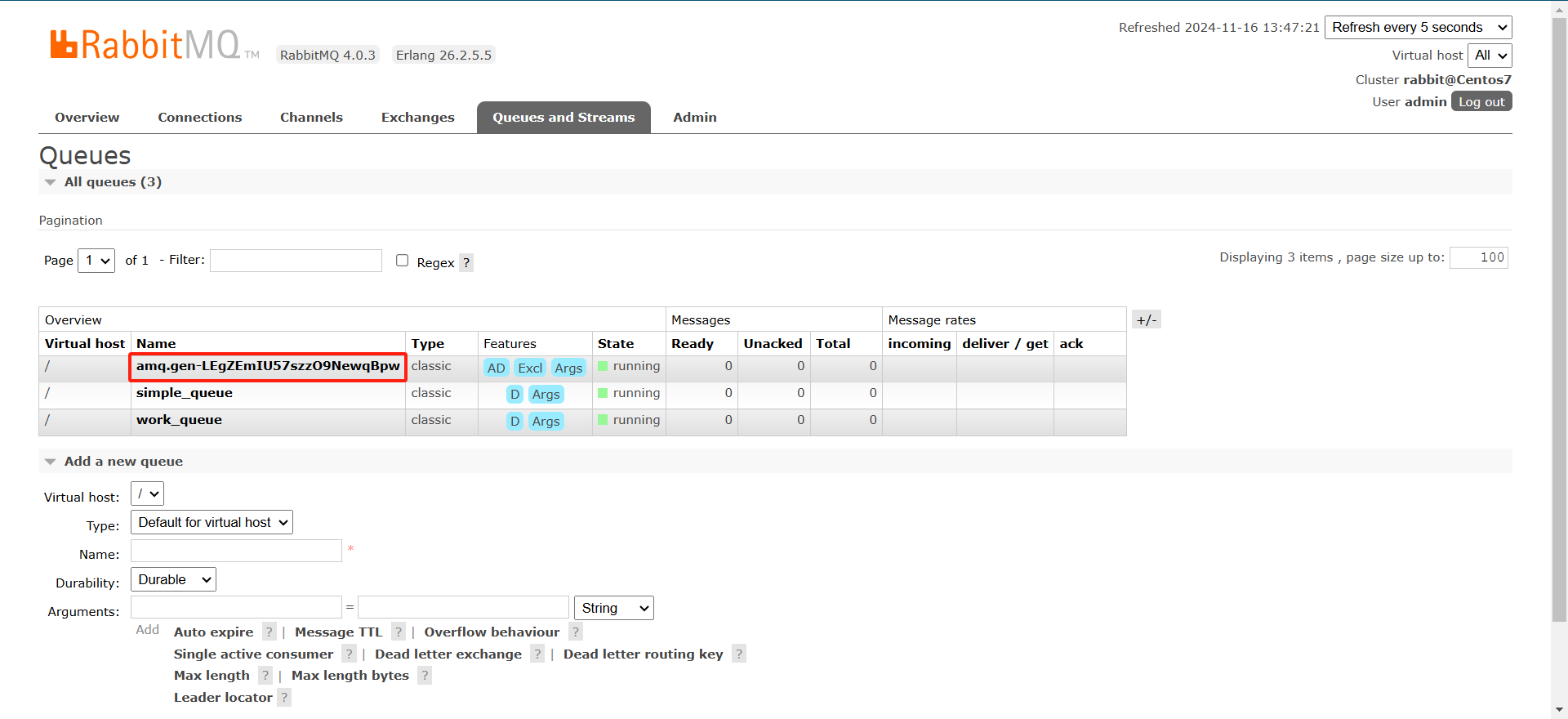The height and width of the screenshot is (719, 1568).
Task: Click the D badge on work_queue row
Action: [x=514, y=422]
